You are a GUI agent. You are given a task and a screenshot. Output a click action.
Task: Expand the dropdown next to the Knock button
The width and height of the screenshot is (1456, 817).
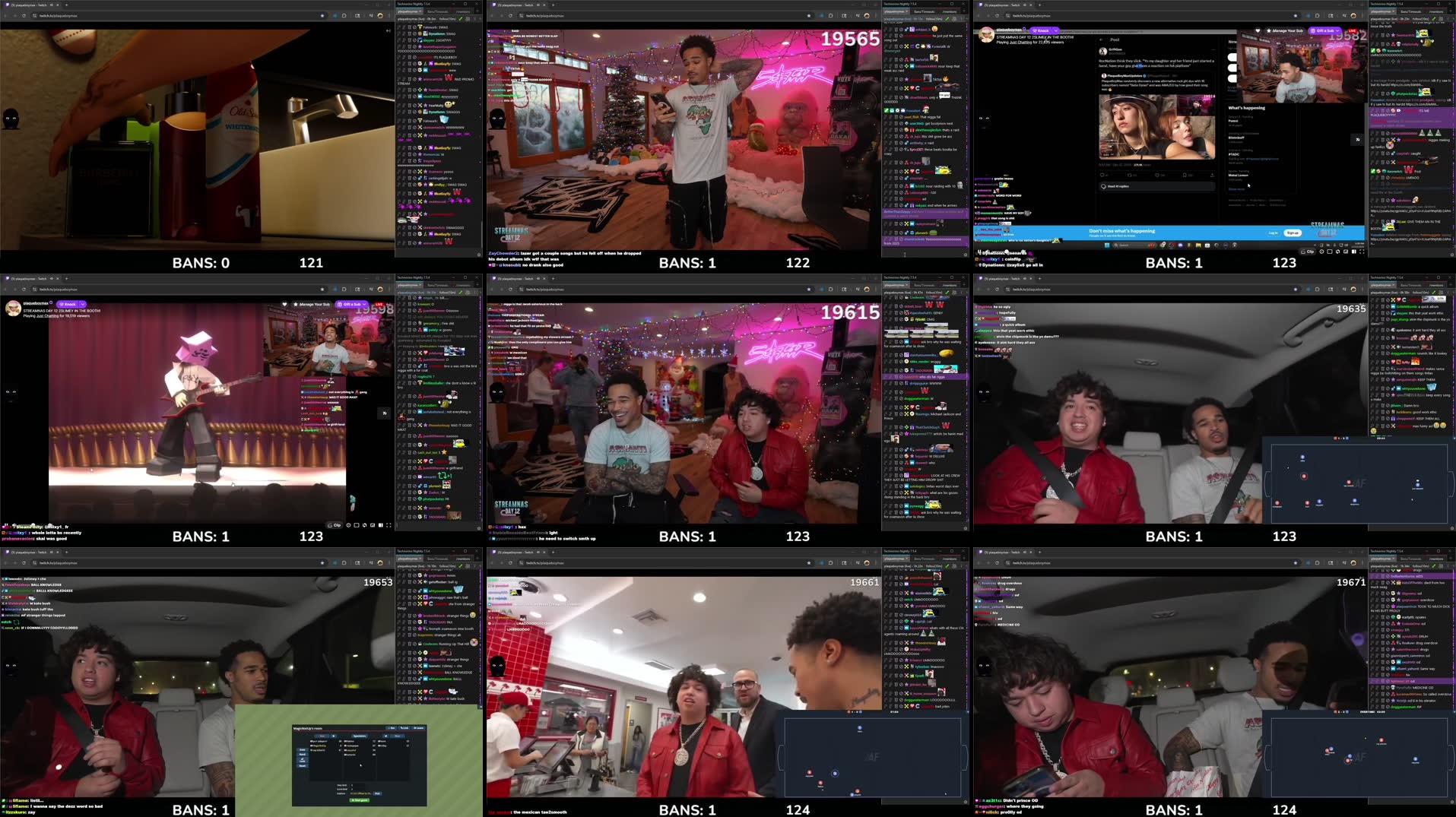(1056, 30)
